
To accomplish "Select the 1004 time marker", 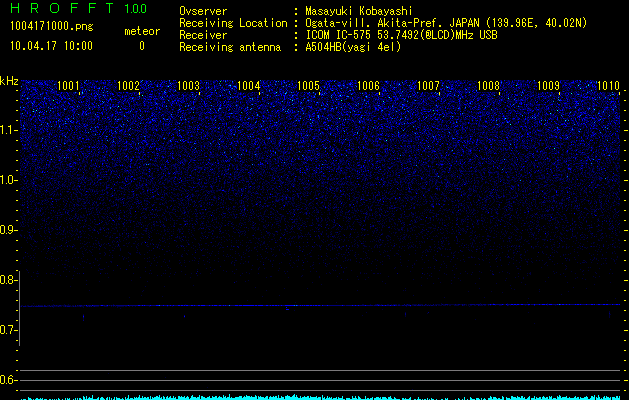I will (248, 86).
